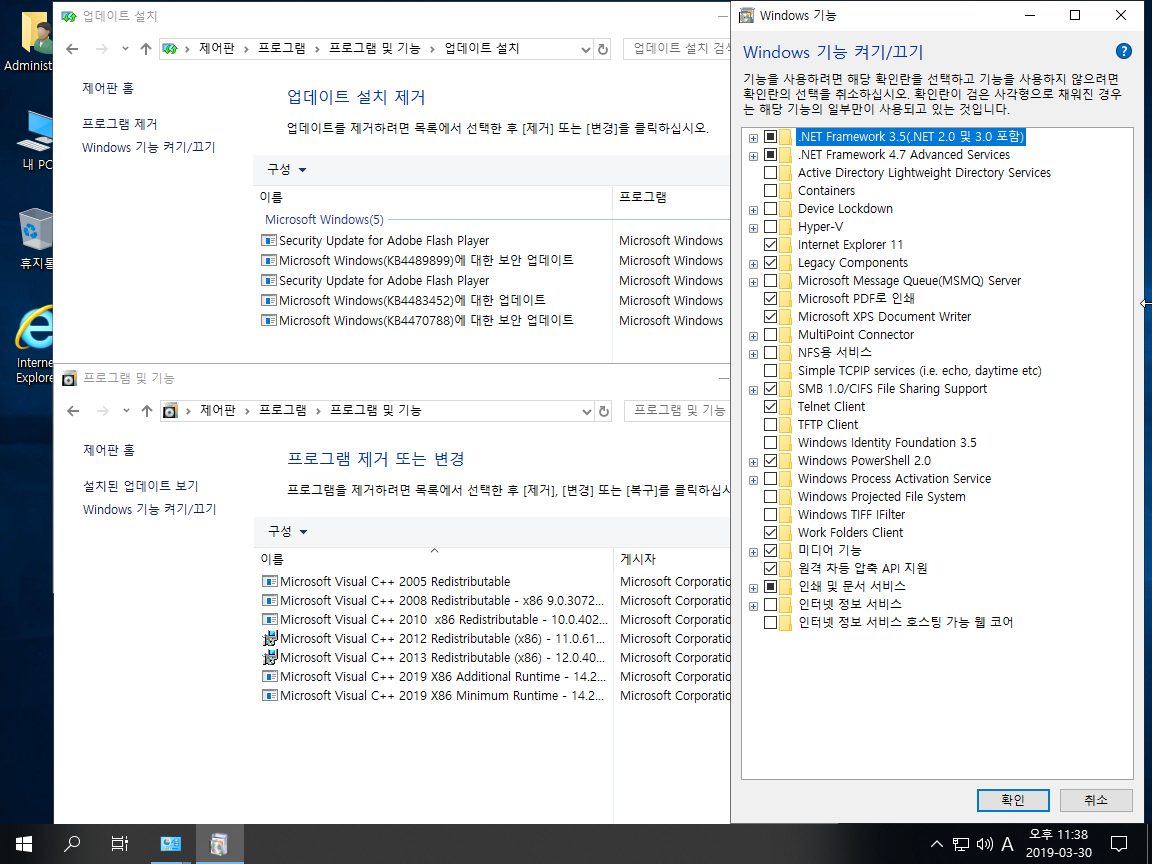This screenshot has width=1152, height=864.
Task: Open the 구성 dropdown in Programs and Features window
Action: point(287,531)
